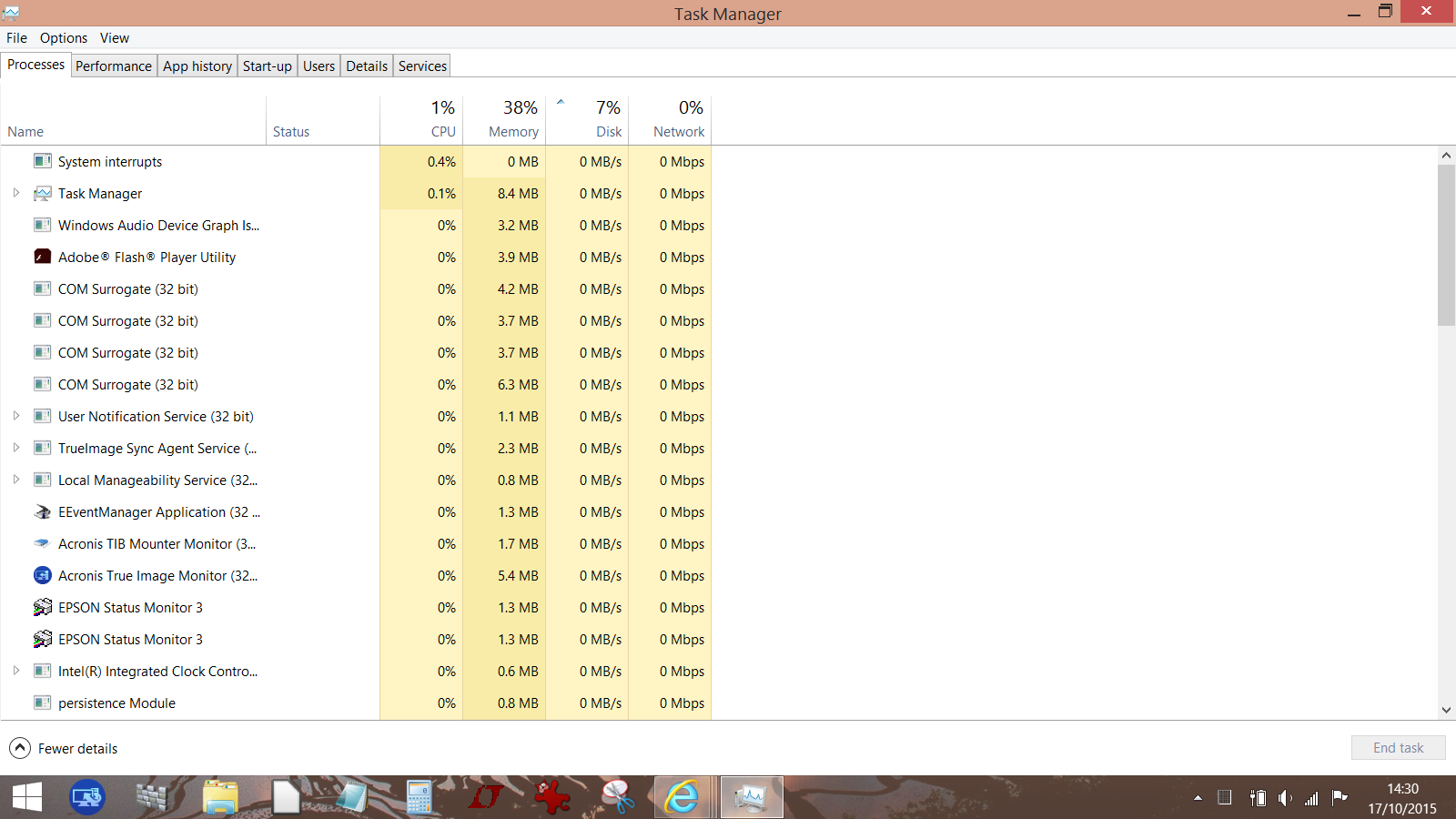Switch to the Details tab
Viewport: 1456px width, 819px height.
[367, 66]
